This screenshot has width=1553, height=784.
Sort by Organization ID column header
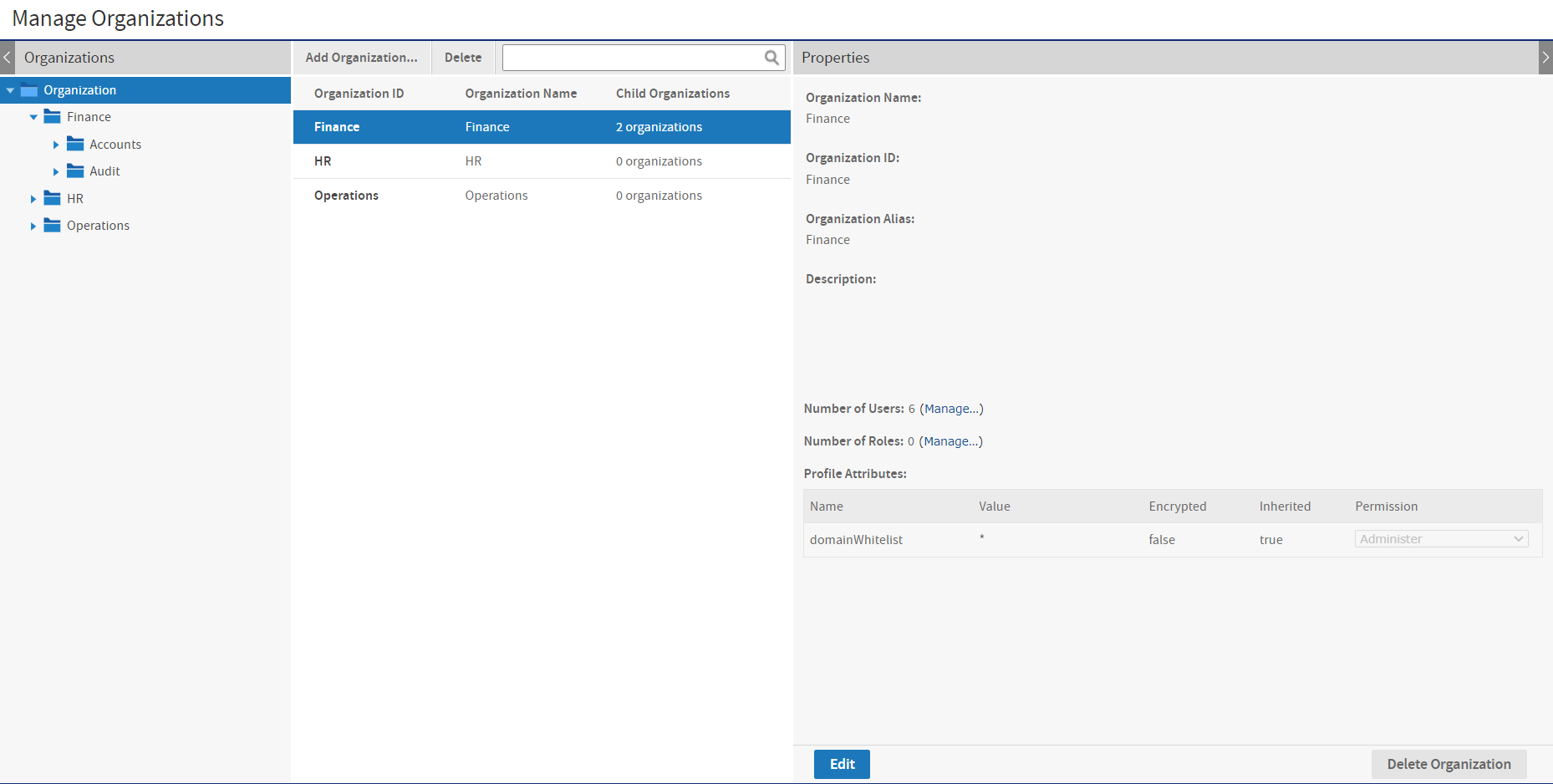(359, 94)
